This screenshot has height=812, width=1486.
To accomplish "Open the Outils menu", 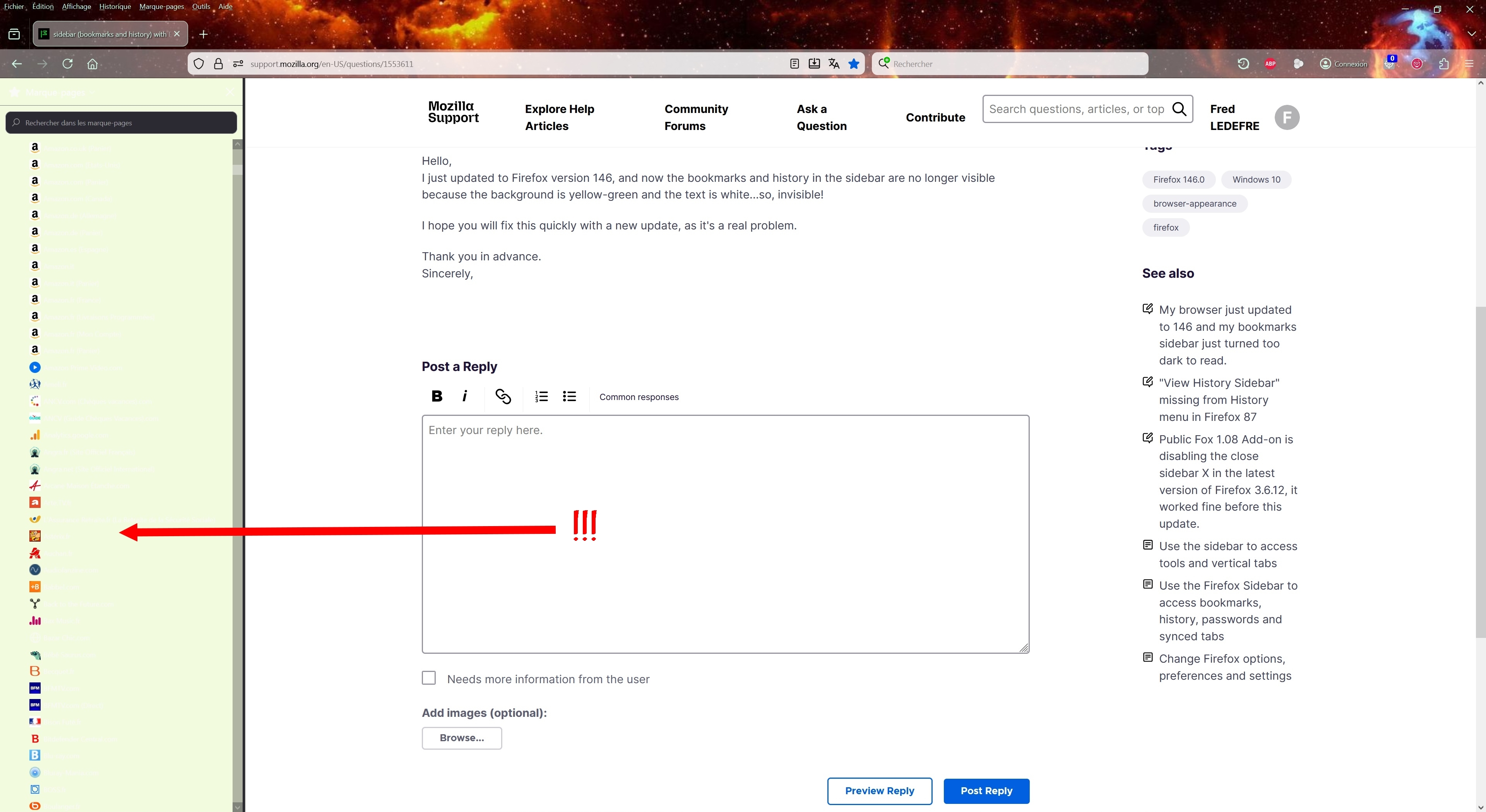I will coord(201,6).
